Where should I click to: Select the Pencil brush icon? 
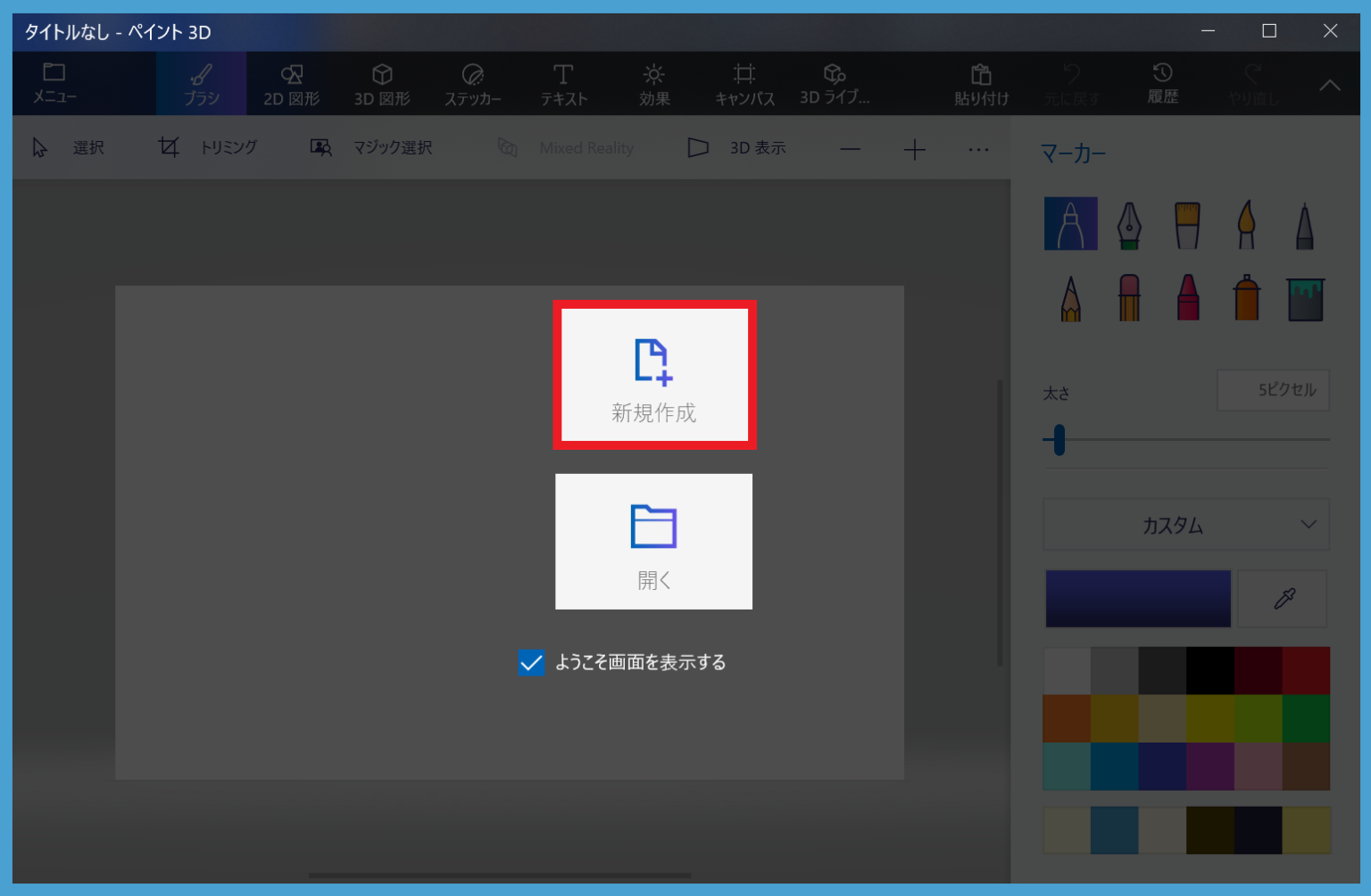[1070, 297]
